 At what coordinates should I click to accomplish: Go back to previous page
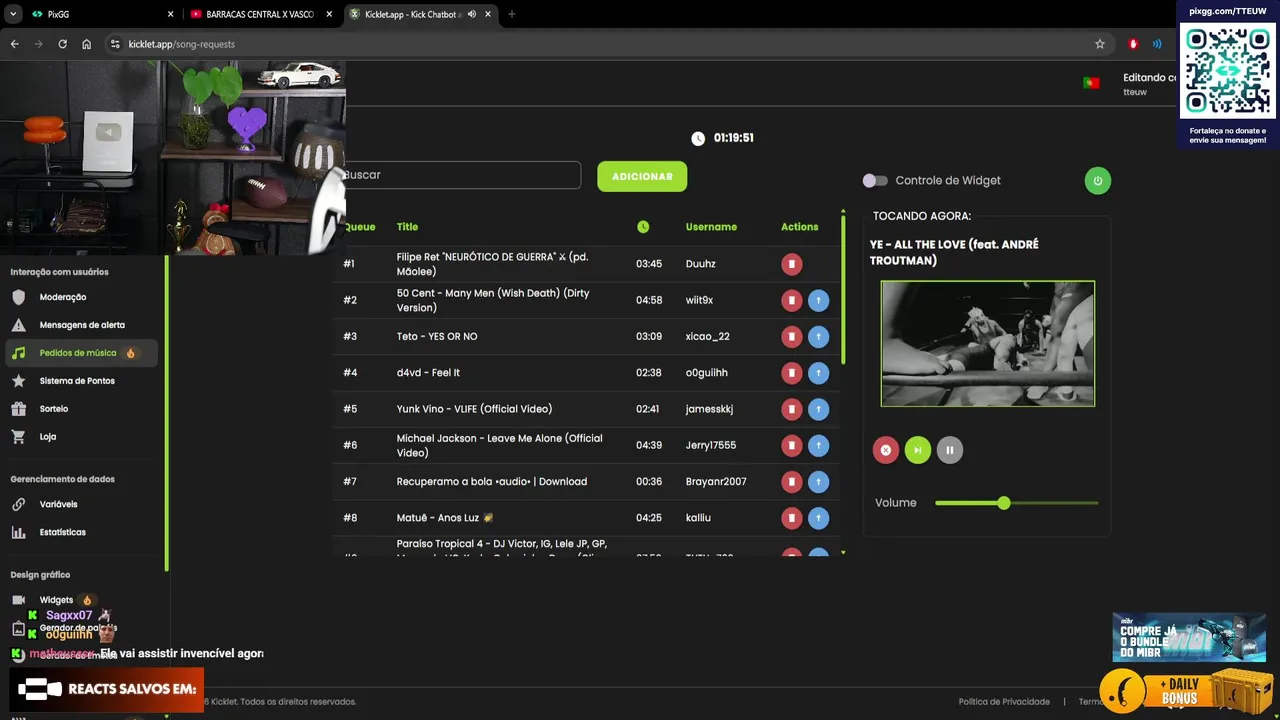[x=14, y=44]
